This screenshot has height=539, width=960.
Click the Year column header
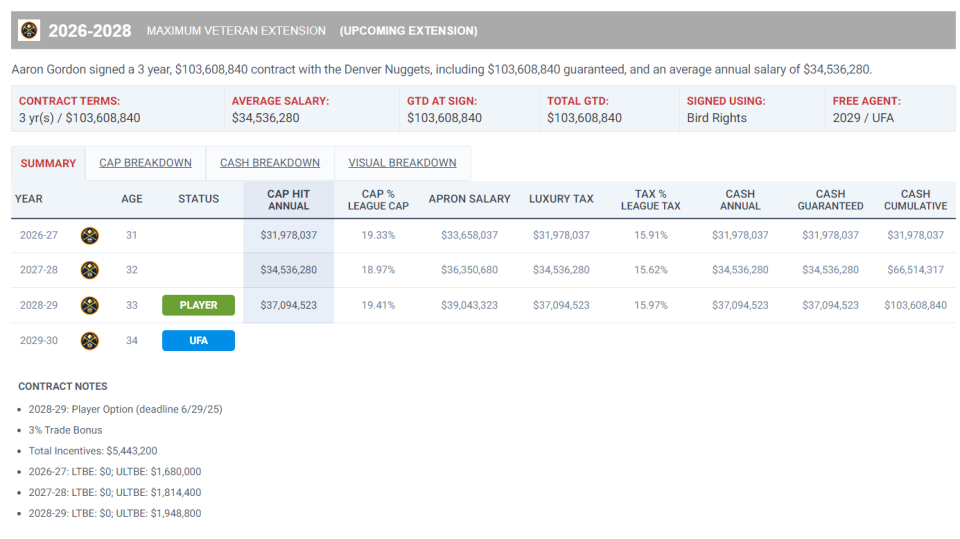click(29, 199)
